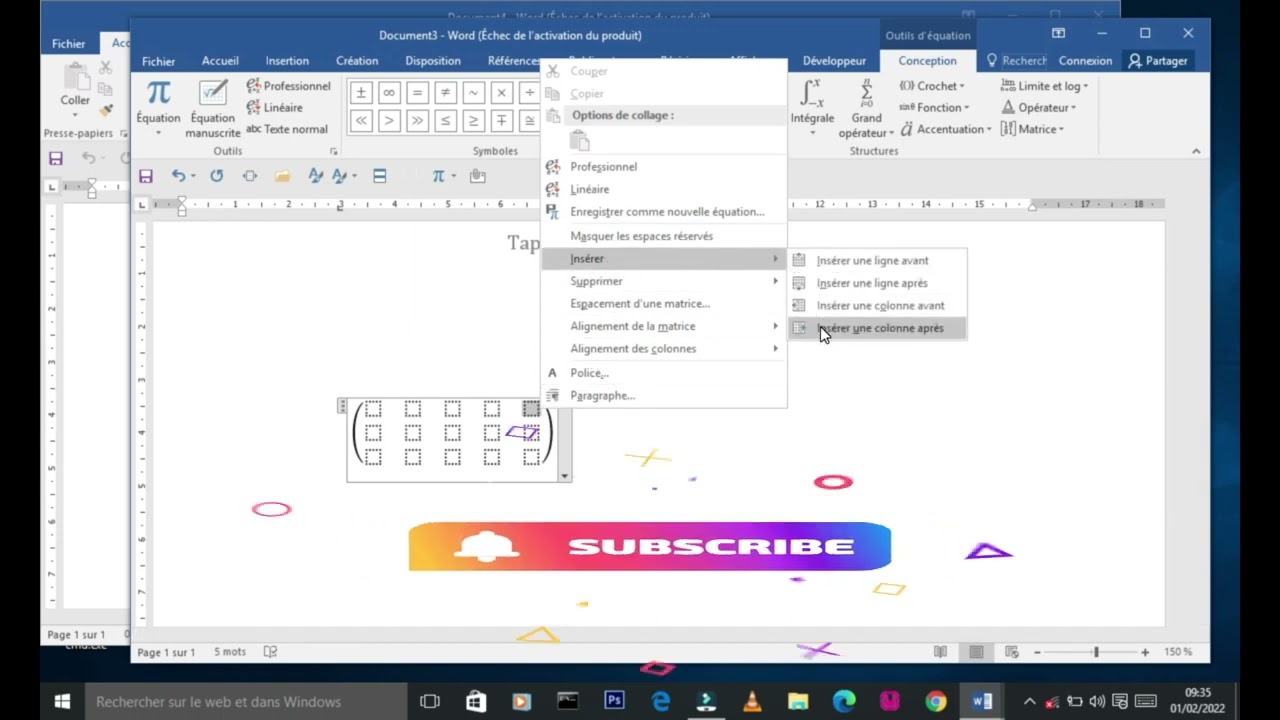This screenshot has height=720, width=1280.
Task: Expand the Grand opérateur dropdown
Action: point(866,108)
